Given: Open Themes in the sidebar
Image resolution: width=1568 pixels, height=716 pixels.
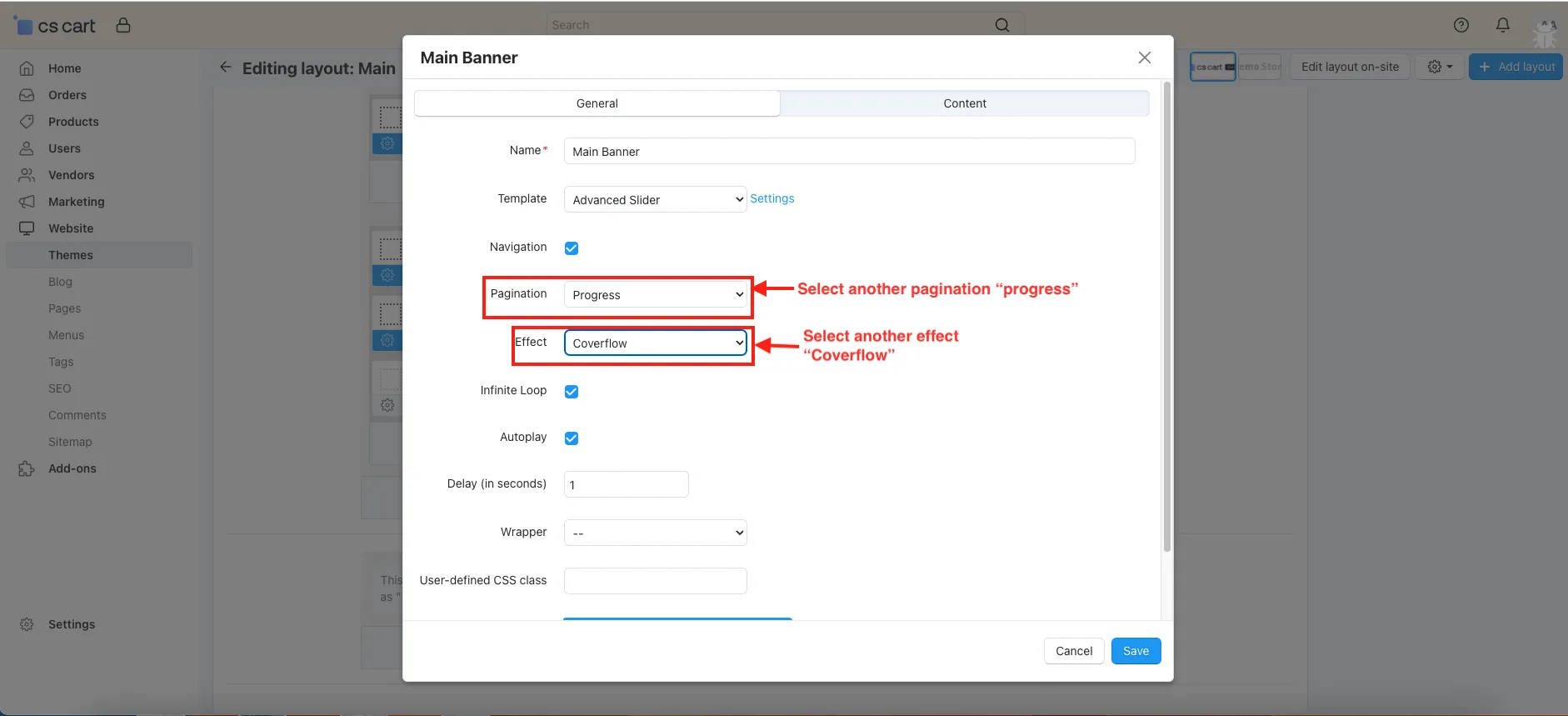Looking at the screenshot, I should point(99,255).
